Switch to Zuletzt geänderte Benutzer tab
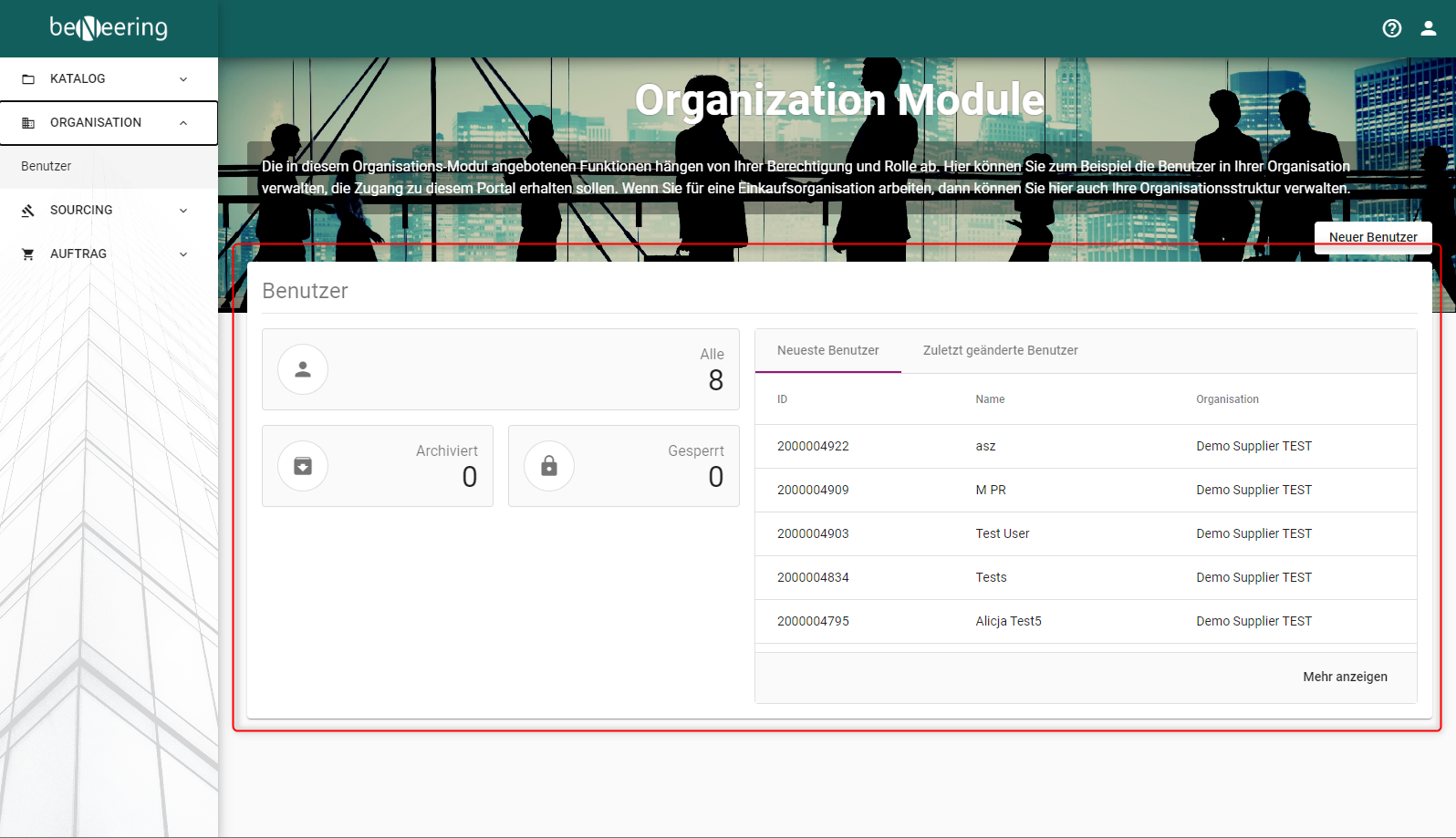 click(x=1000, y=350)
